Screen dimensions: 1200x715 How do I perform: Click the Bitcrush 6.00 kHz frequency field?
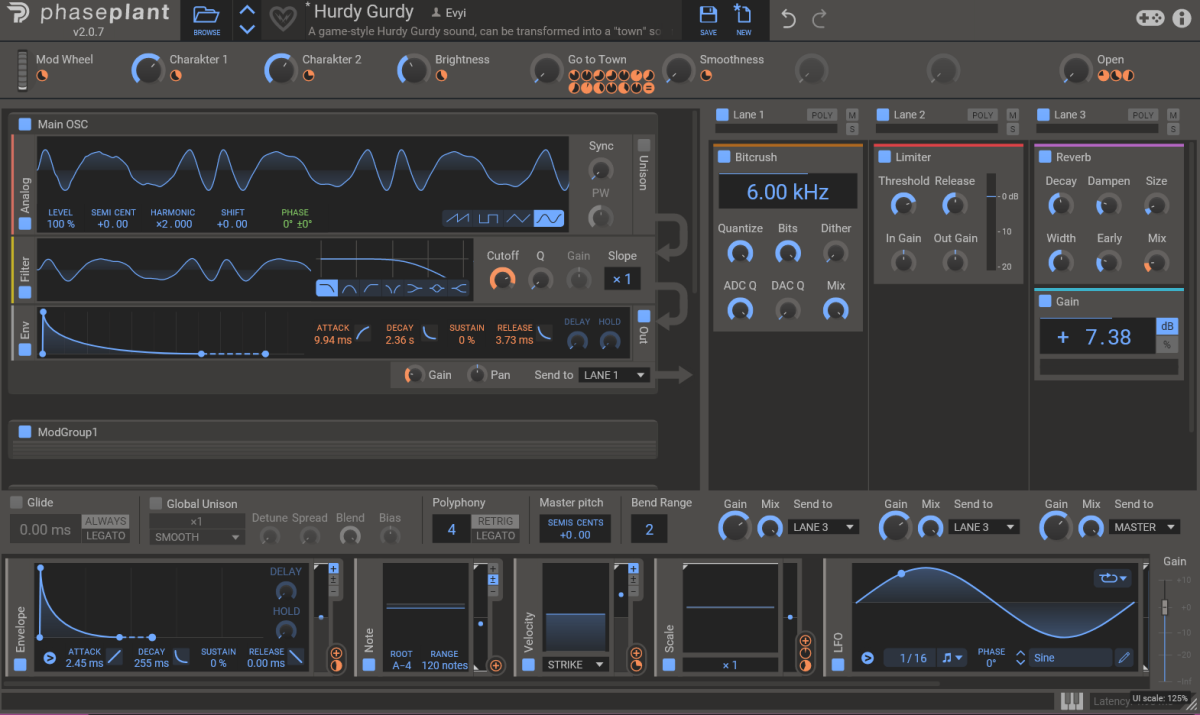coord(787,191)
